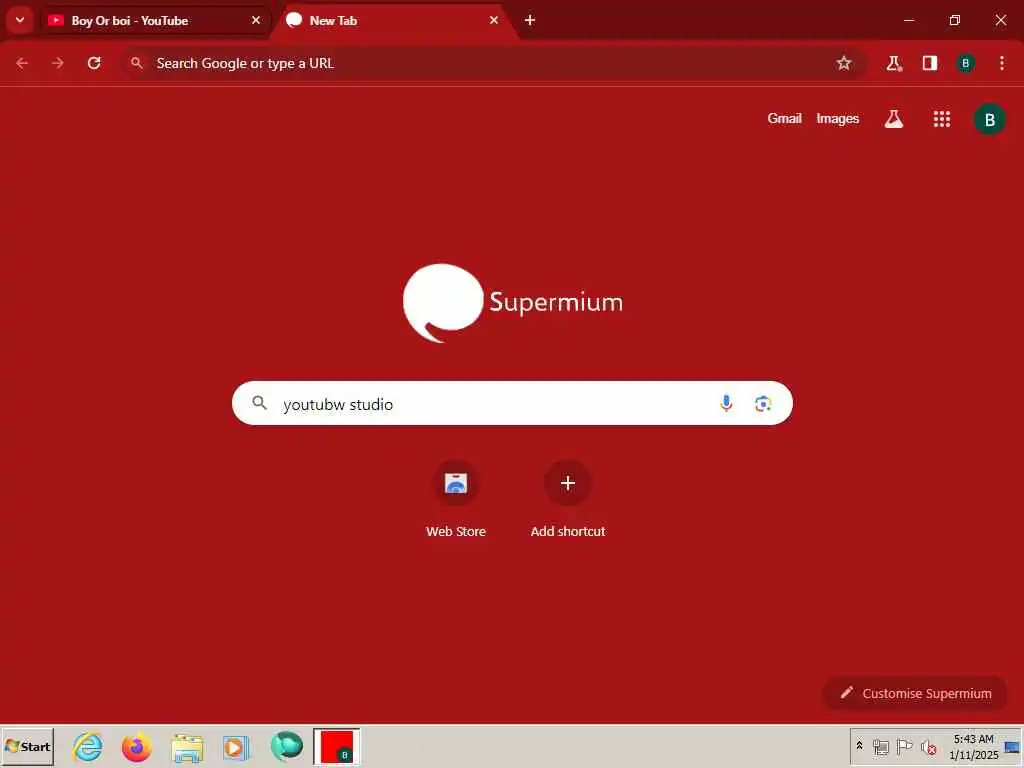Show hidden tray icons
1024x768 pixels.
coord(859,746)
